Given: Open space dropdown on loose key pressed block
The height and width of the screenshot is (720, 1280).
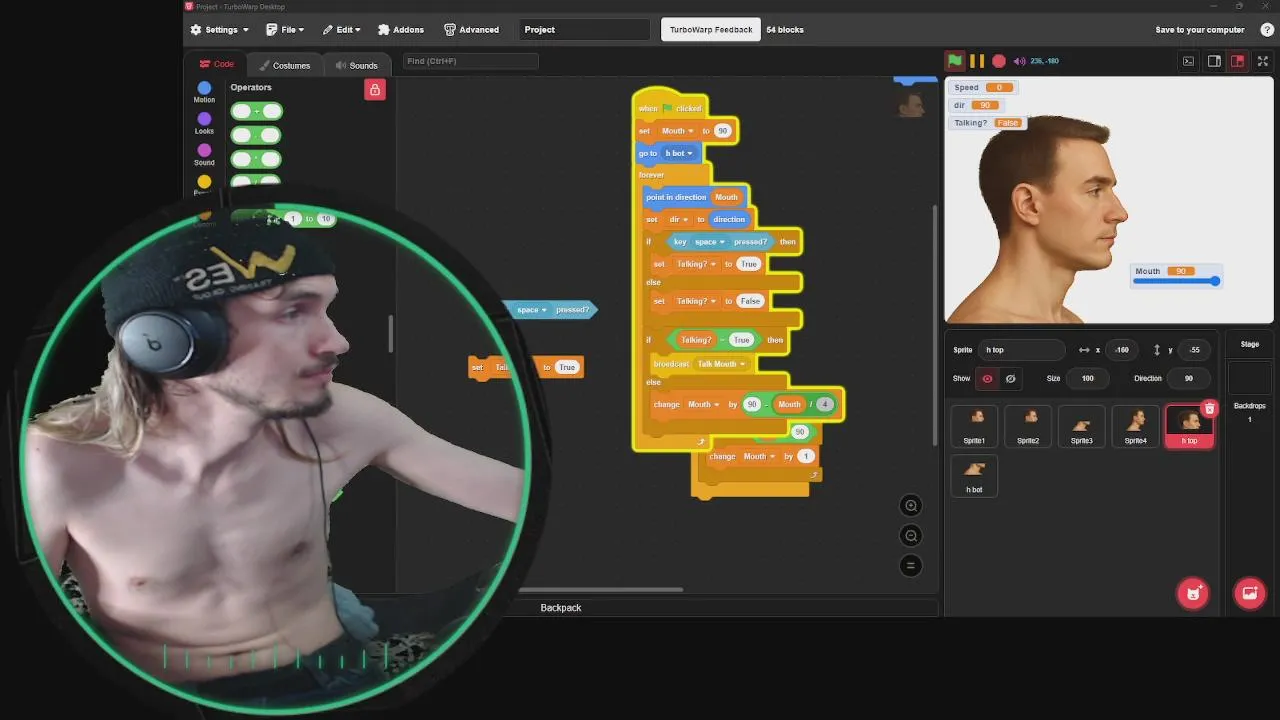Looking at the screenshot, I should [x=531, y=310].
